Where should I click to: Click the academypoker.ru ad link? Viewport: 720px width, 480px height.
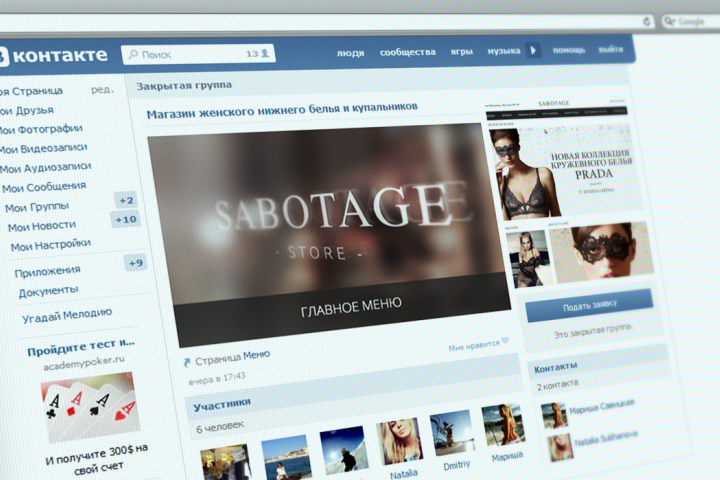click(84, 362)
